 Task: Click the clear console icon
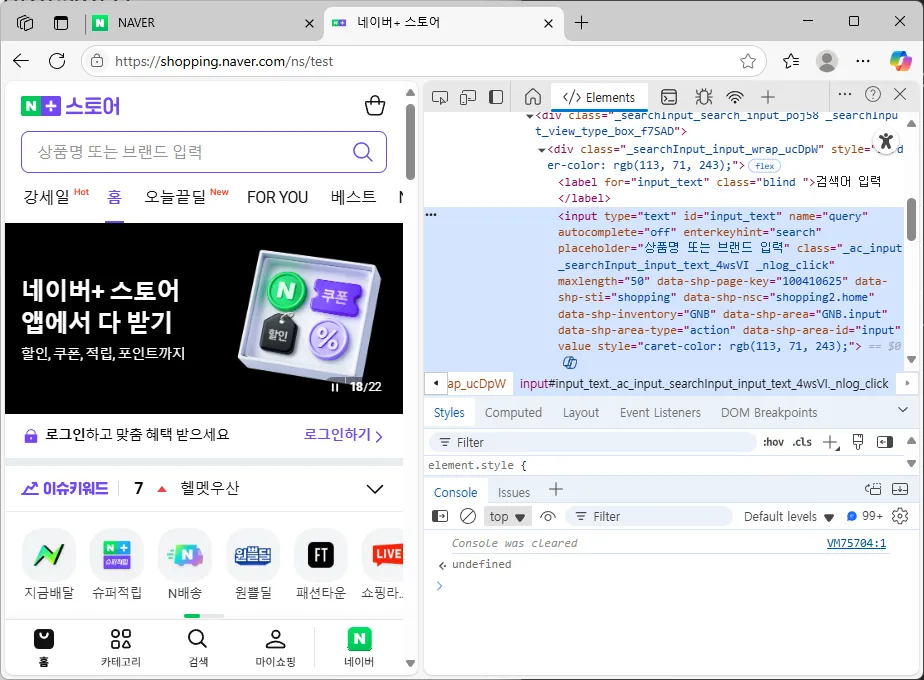coord(468,516)
